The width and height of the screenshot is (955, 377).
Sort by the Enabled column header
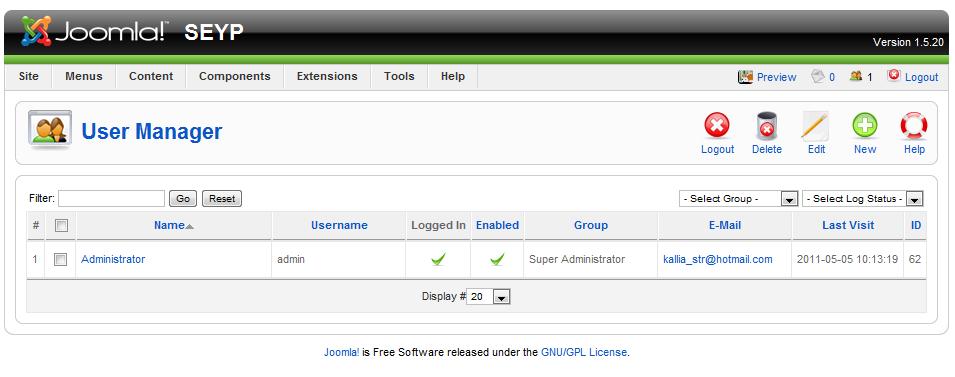click(498, 225)
